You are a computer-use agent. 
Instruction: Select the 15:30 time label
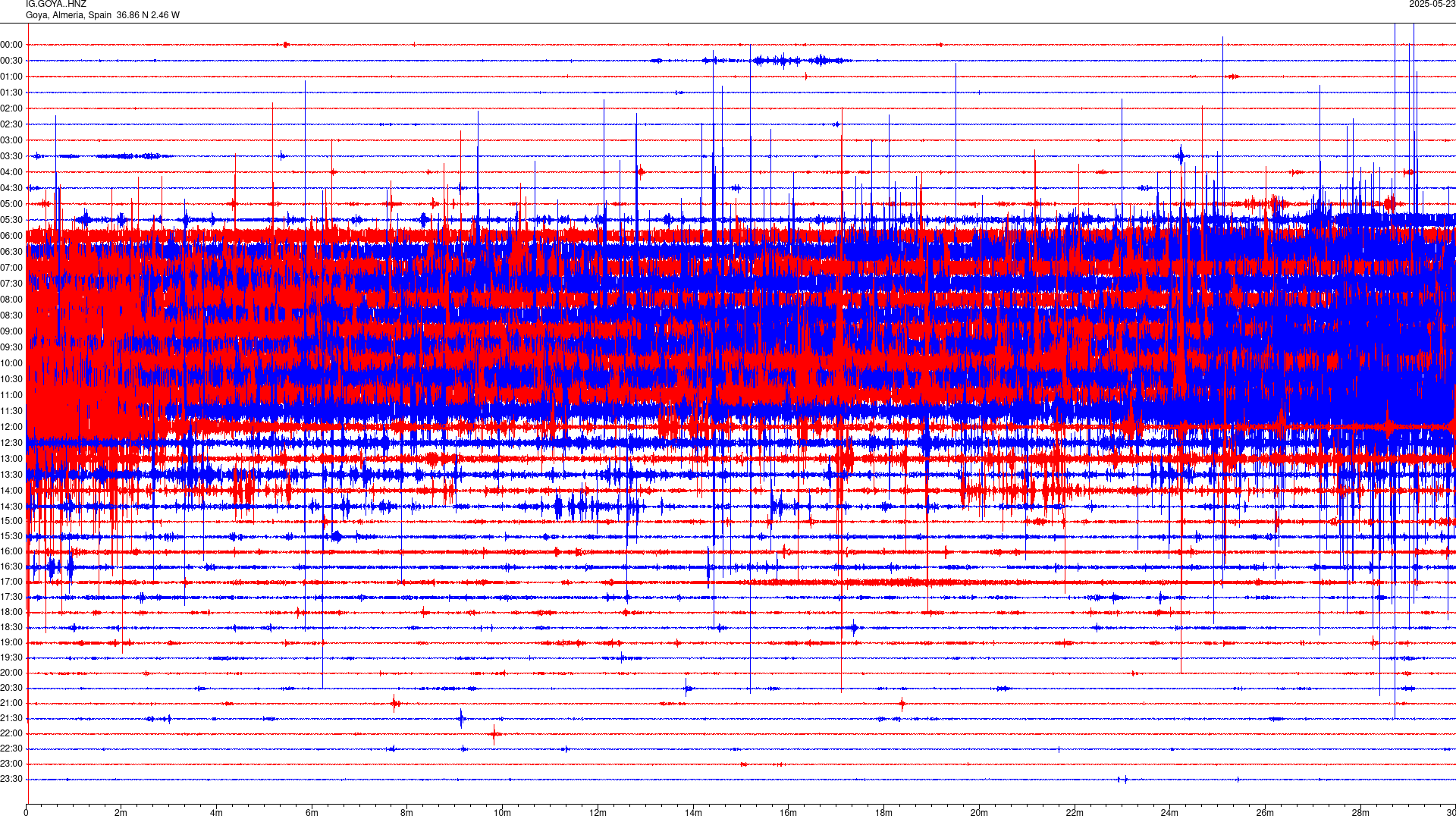pyautogui.click(x=11, y=537)
